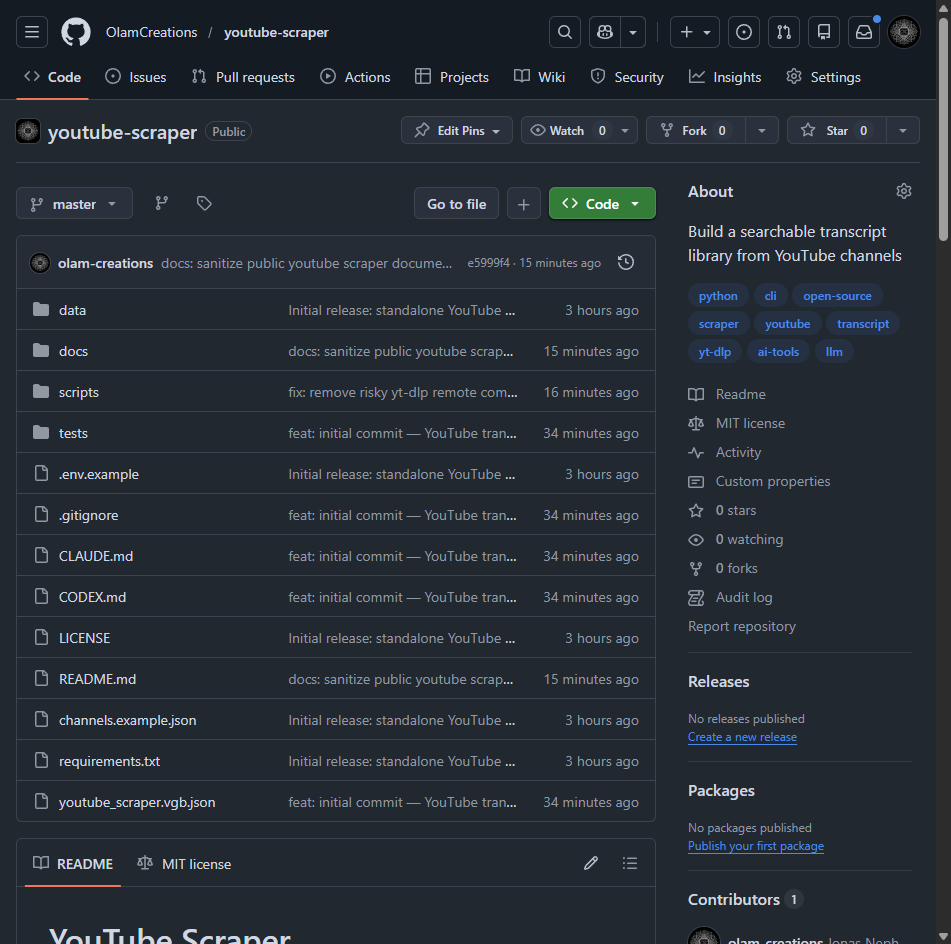951x944 pixels.
Task: Select the python topic tag
Action: [718, 295]
